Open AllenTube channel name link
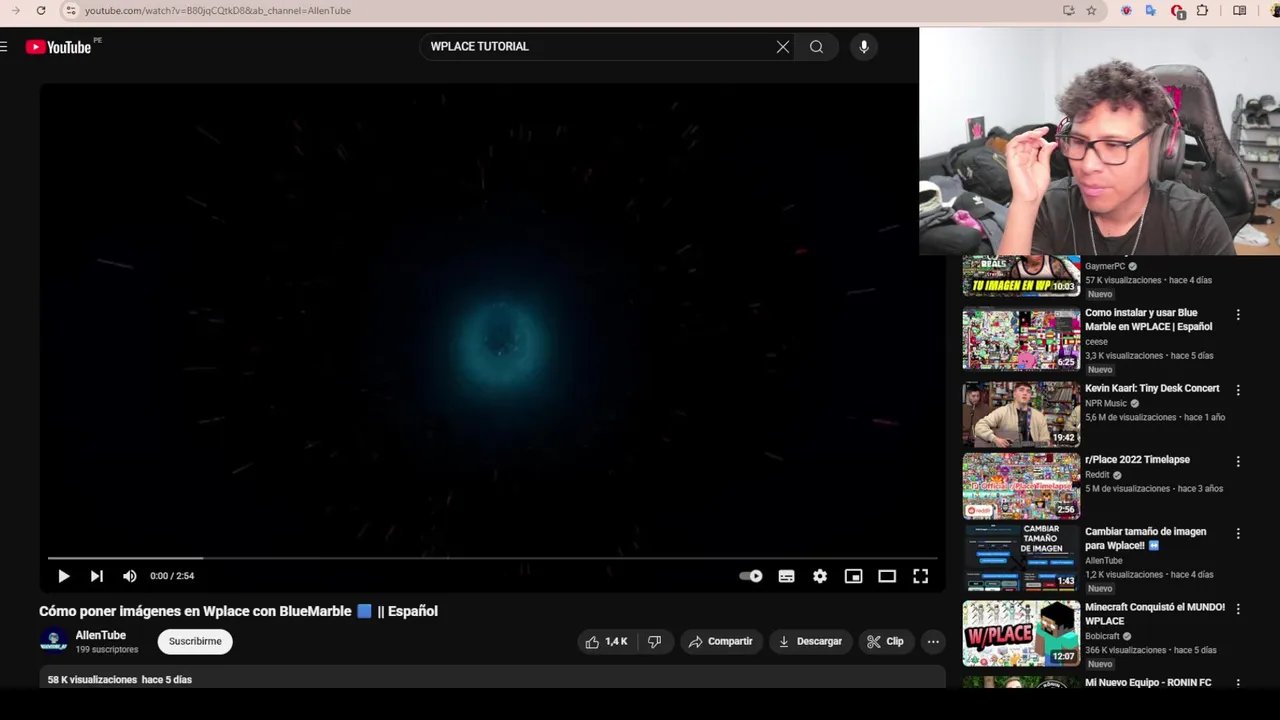Image resolution: width=1280 pixels, height=720 pixels. coord(101,635)
